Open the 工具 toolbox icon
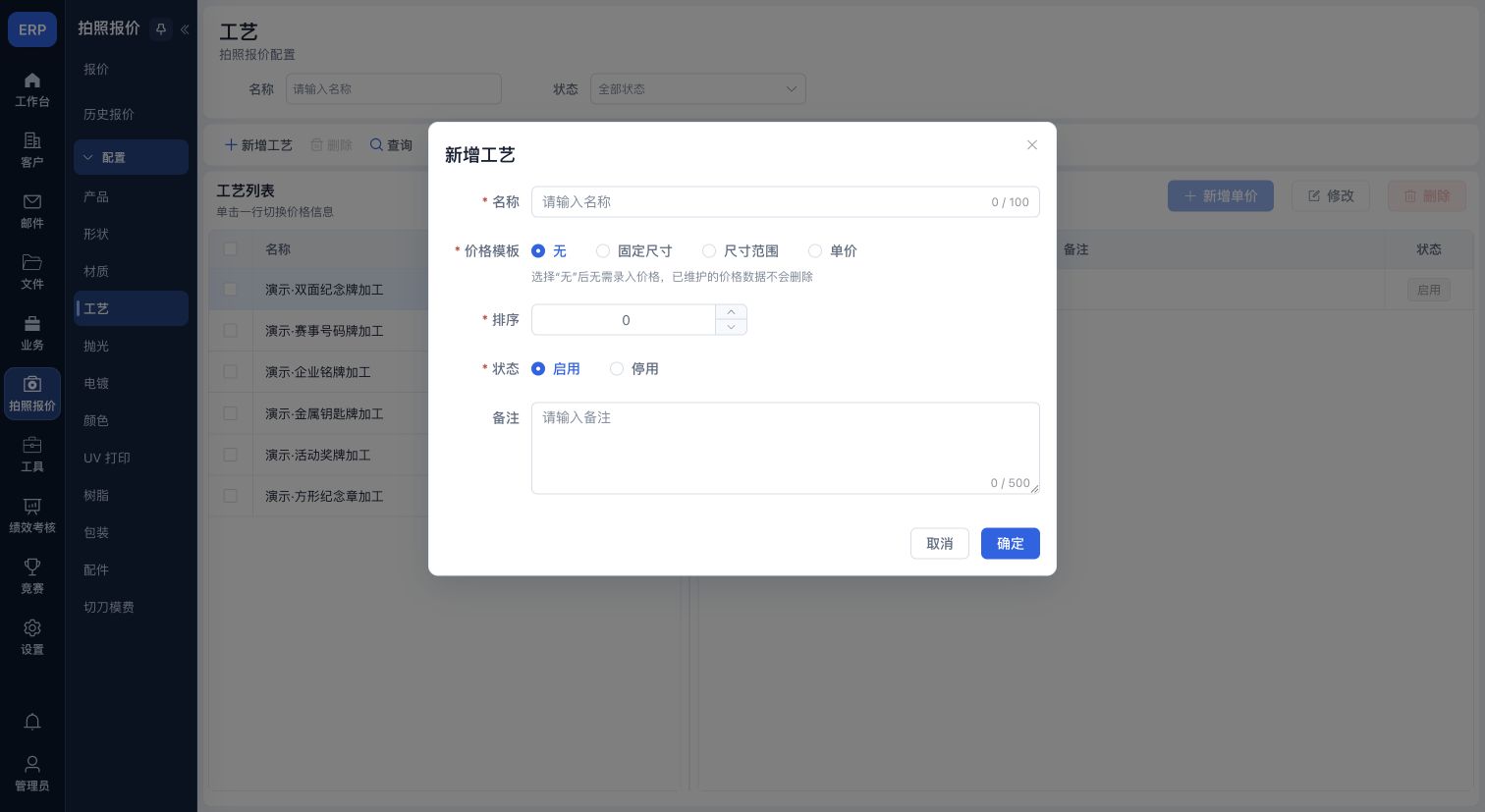 coord(32,455)
